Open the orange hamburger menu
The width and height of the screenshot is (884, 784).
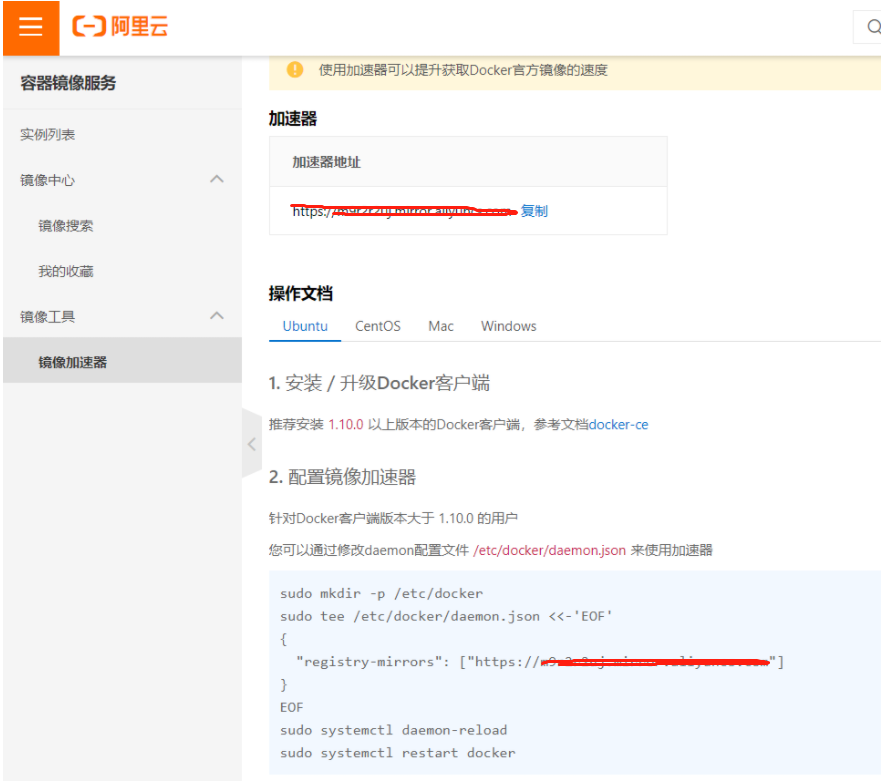(x=31, y=27)
